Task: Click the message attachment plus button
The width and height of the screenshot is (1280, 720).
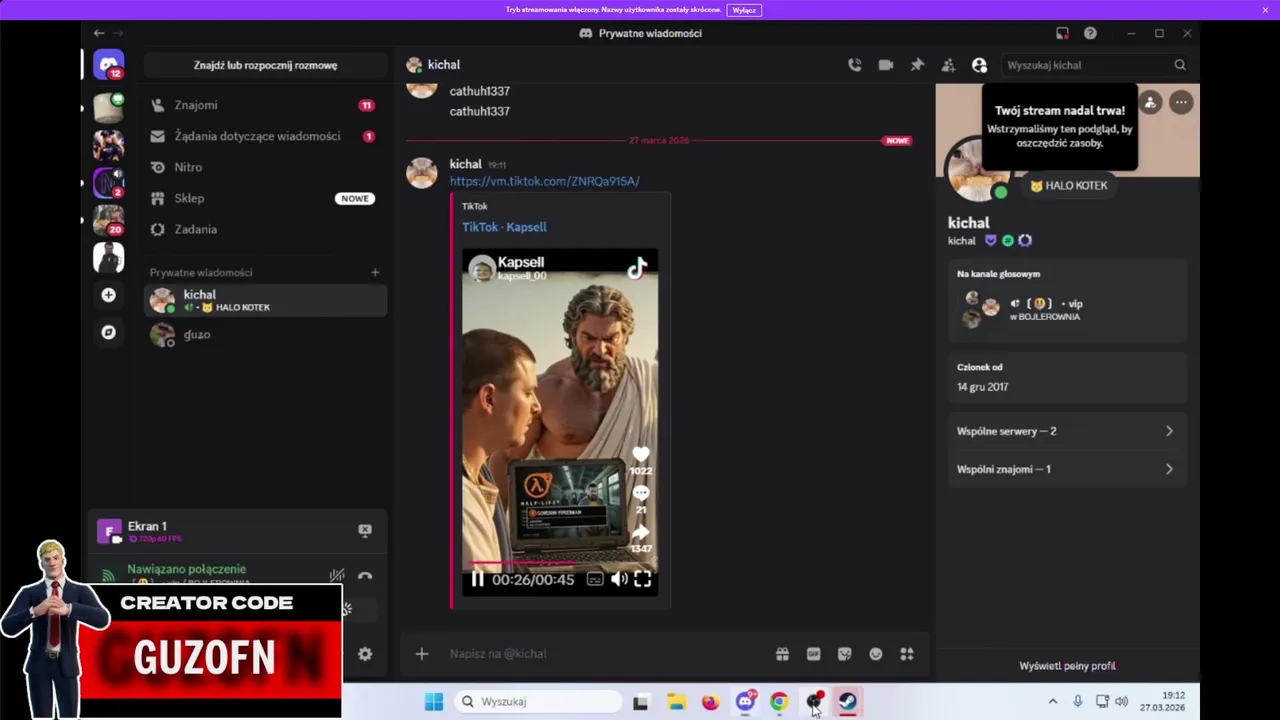Action: click(422, 654)
